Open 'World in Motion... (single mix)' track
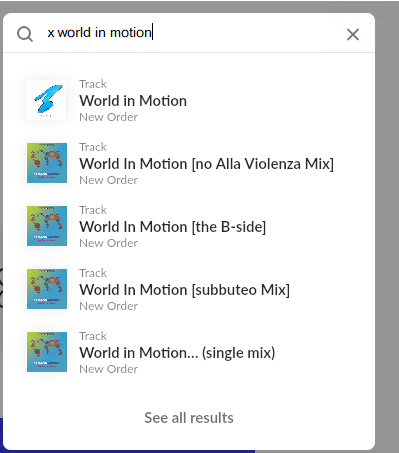 point(177,353)
